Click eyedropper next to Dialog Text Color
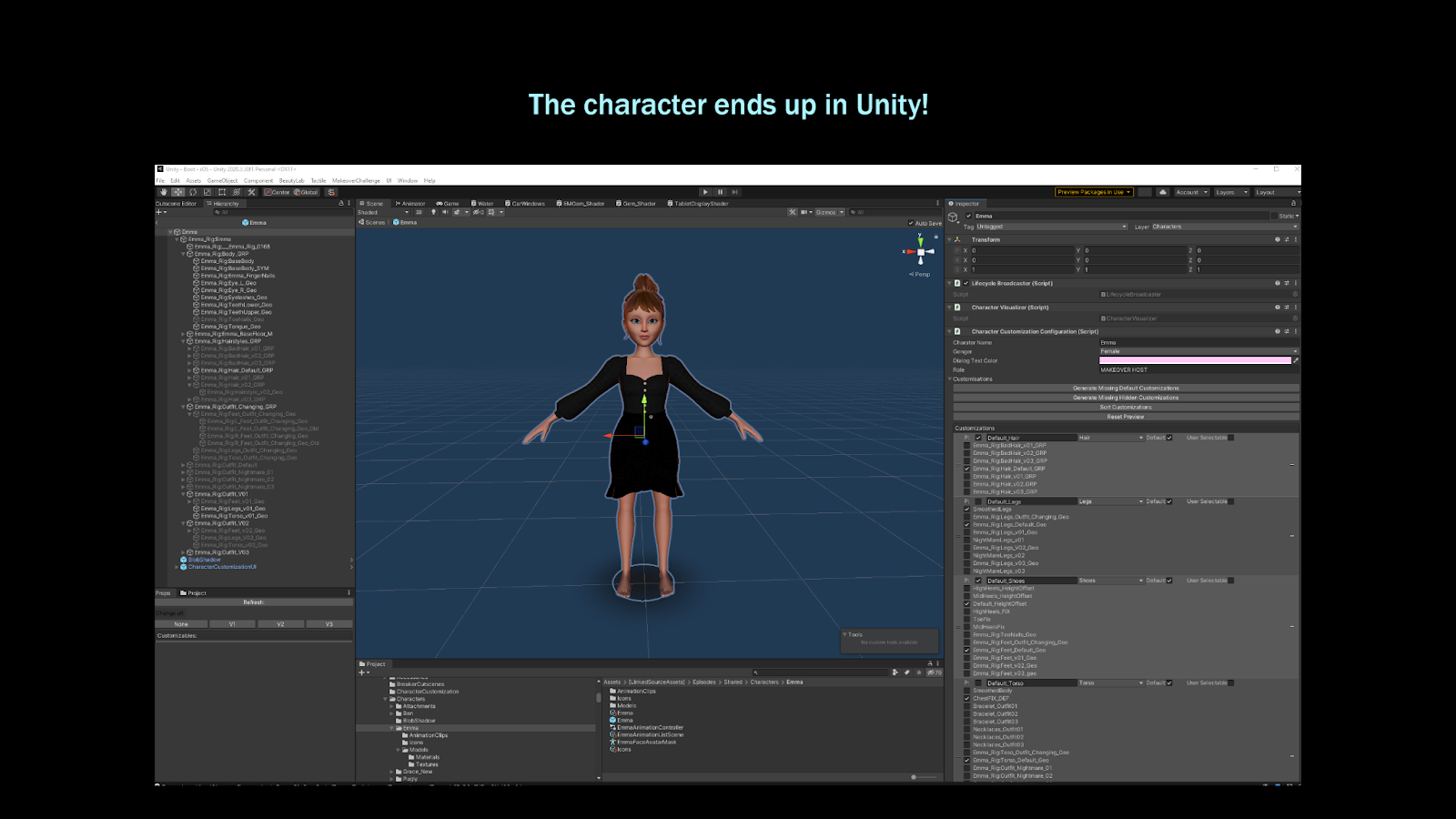Screen dimensions: 1456x819 tap(1296, 360)
